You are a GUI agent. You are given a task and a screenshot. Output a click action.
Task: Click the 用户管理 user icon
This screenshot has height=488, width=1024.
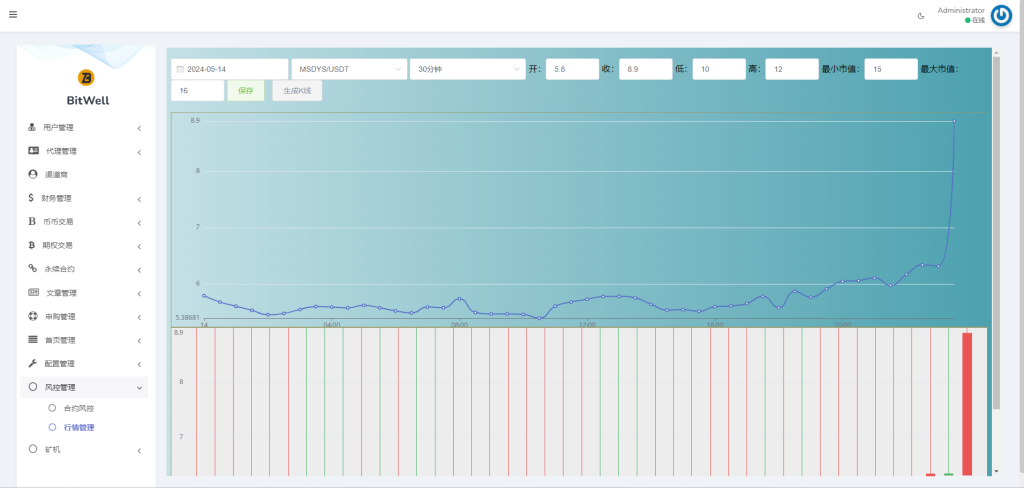pos(32,127)
